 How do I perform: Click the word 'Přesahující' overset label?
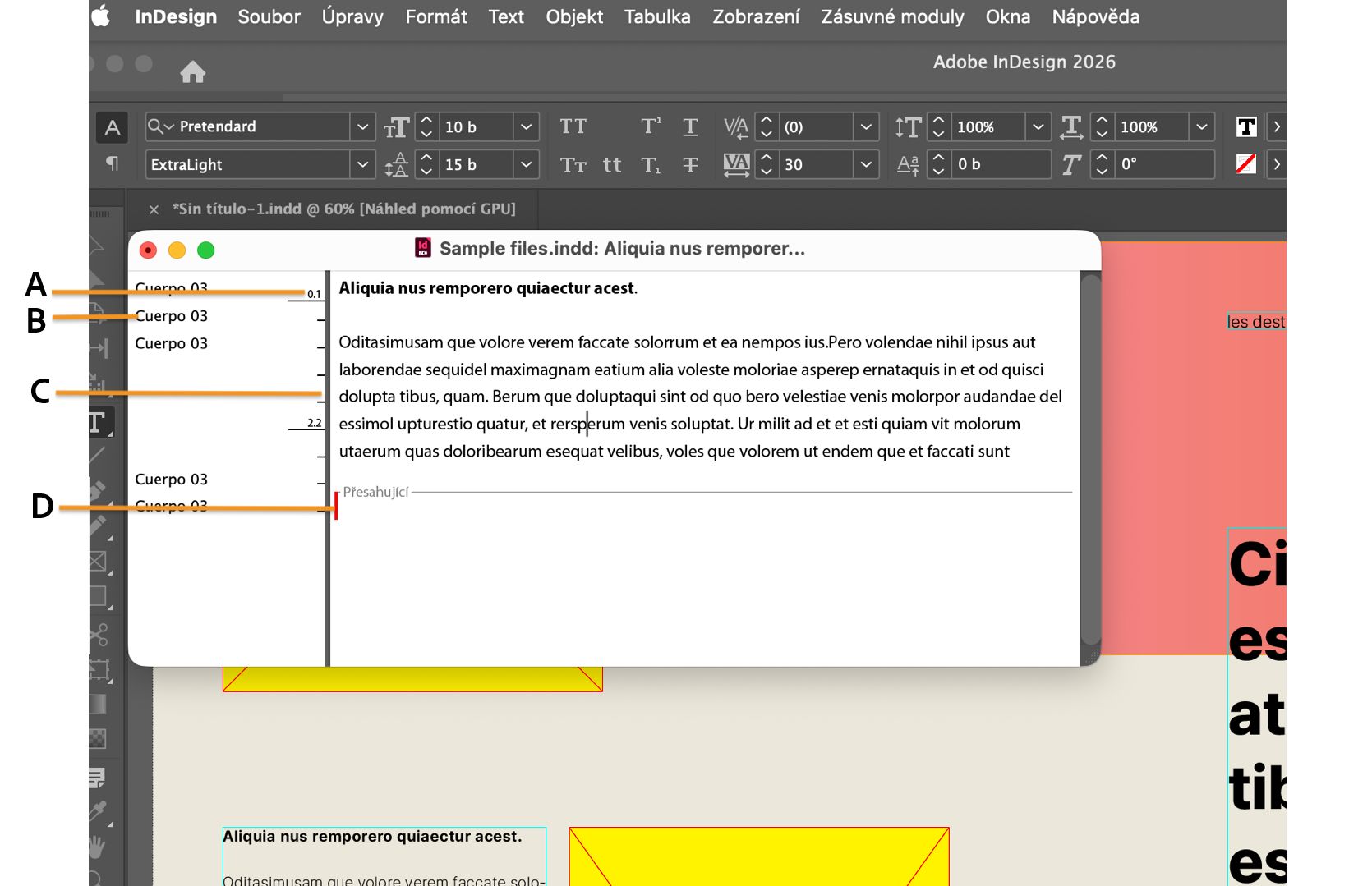pyautogui.click(x=375, y=492)
